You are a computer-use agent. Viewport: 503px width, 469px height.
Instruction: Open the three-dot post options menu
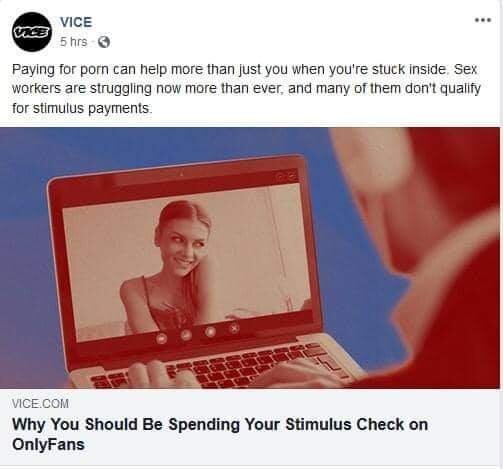pyautogui.click(x=483, y=20)
